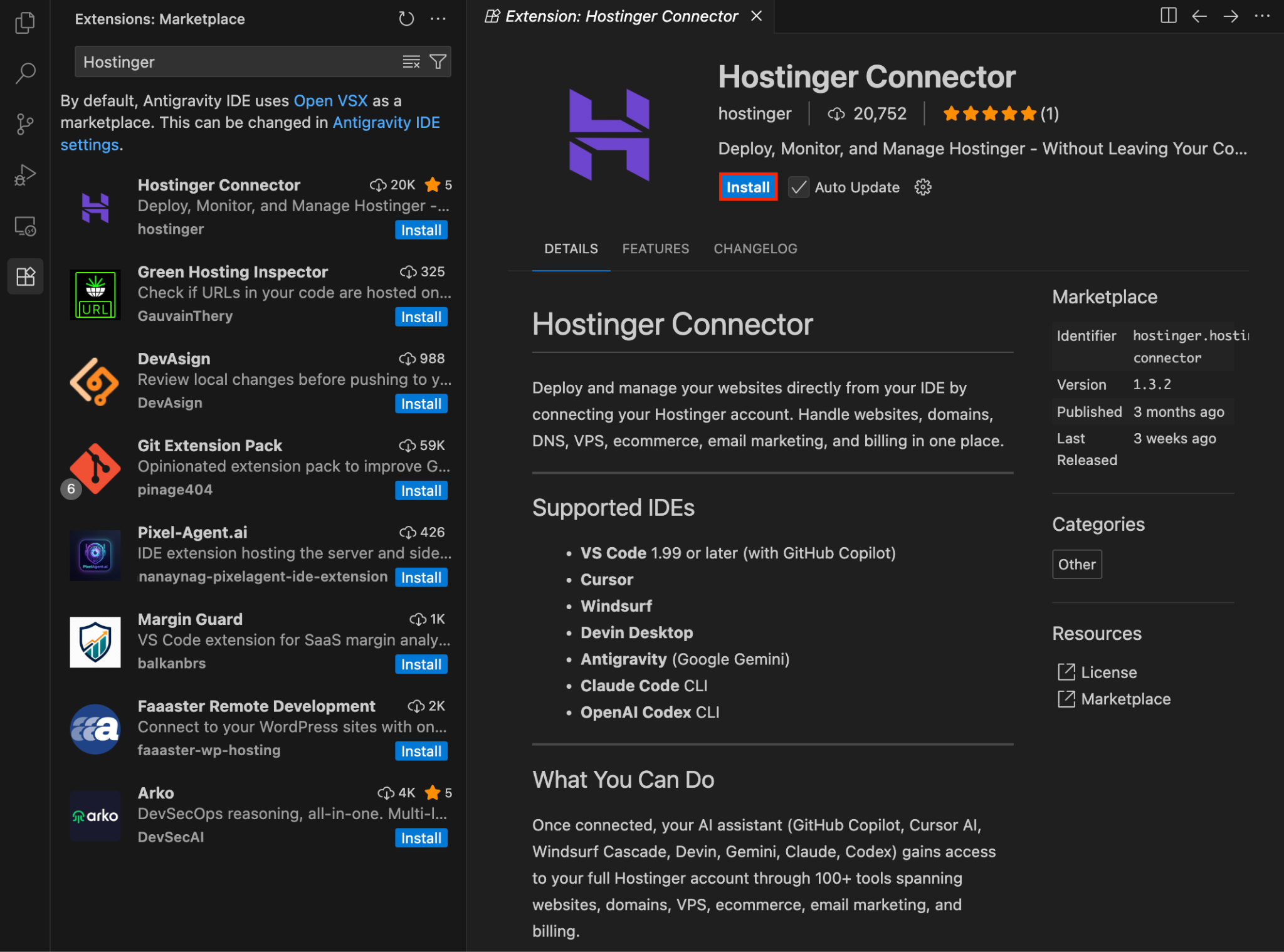
Task: Select the Faaaster Remote Development icon
Action: coord(95,729)
